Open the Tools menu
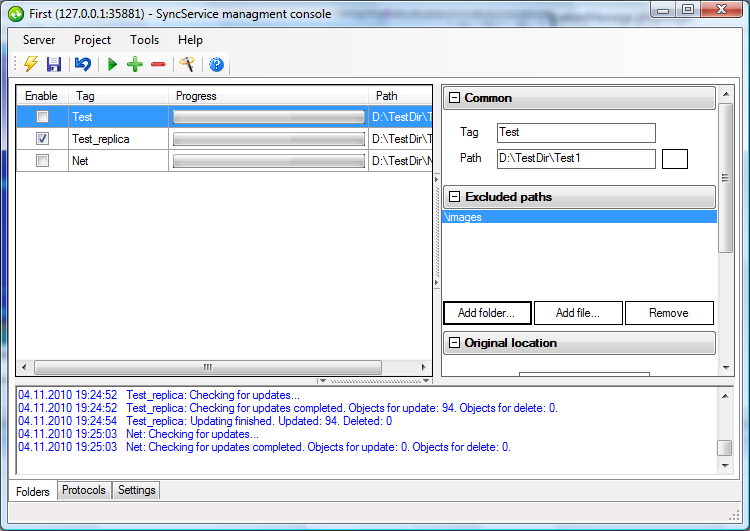The image size is (750, 531). [x=144, y=40]
